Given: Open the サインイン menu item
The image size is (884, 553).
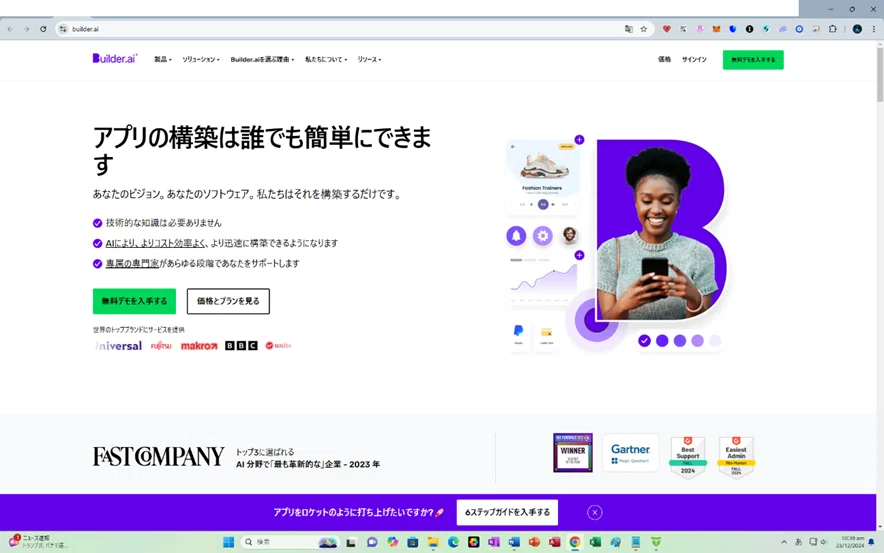Looking at the screenshot, I should 694,59.
